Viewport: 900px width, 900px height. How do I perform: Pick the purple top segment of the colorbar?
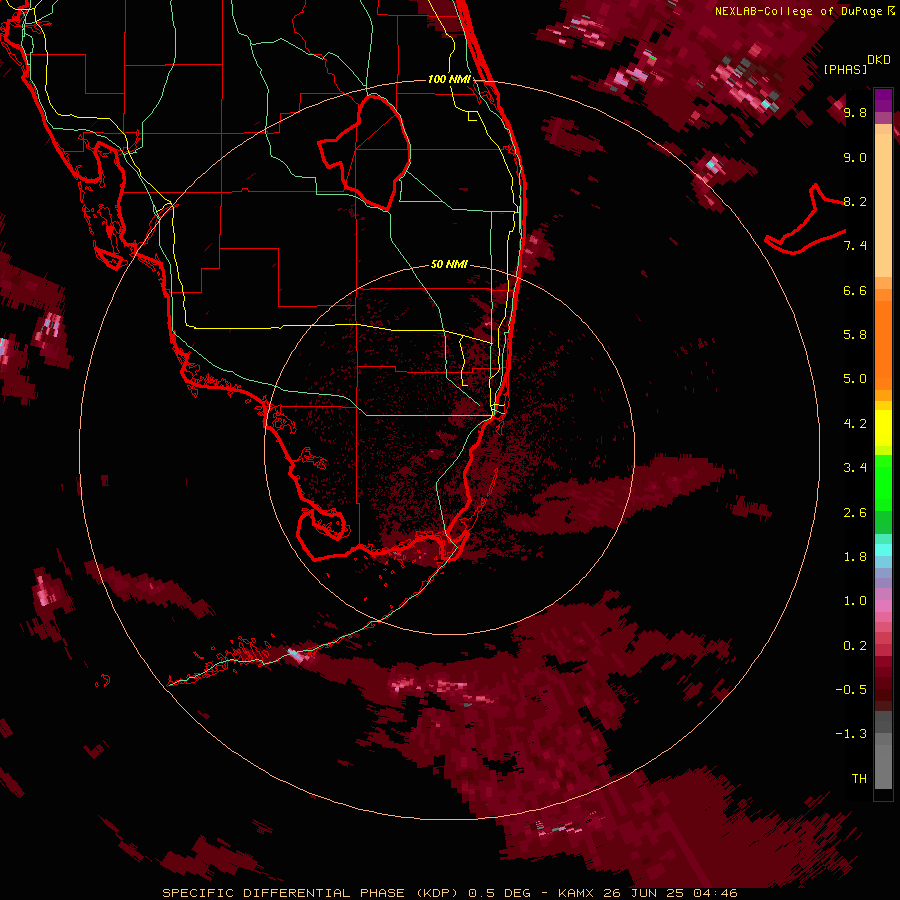pyautogui.click(x=883, y=100)
